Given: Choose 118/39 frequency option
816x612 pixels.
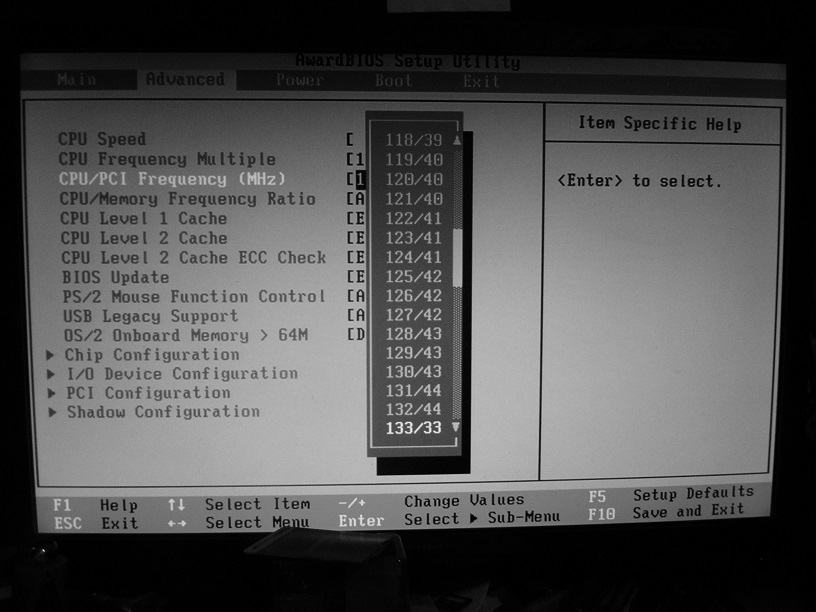Looking at the screenshot, I should tap(414, 140).
